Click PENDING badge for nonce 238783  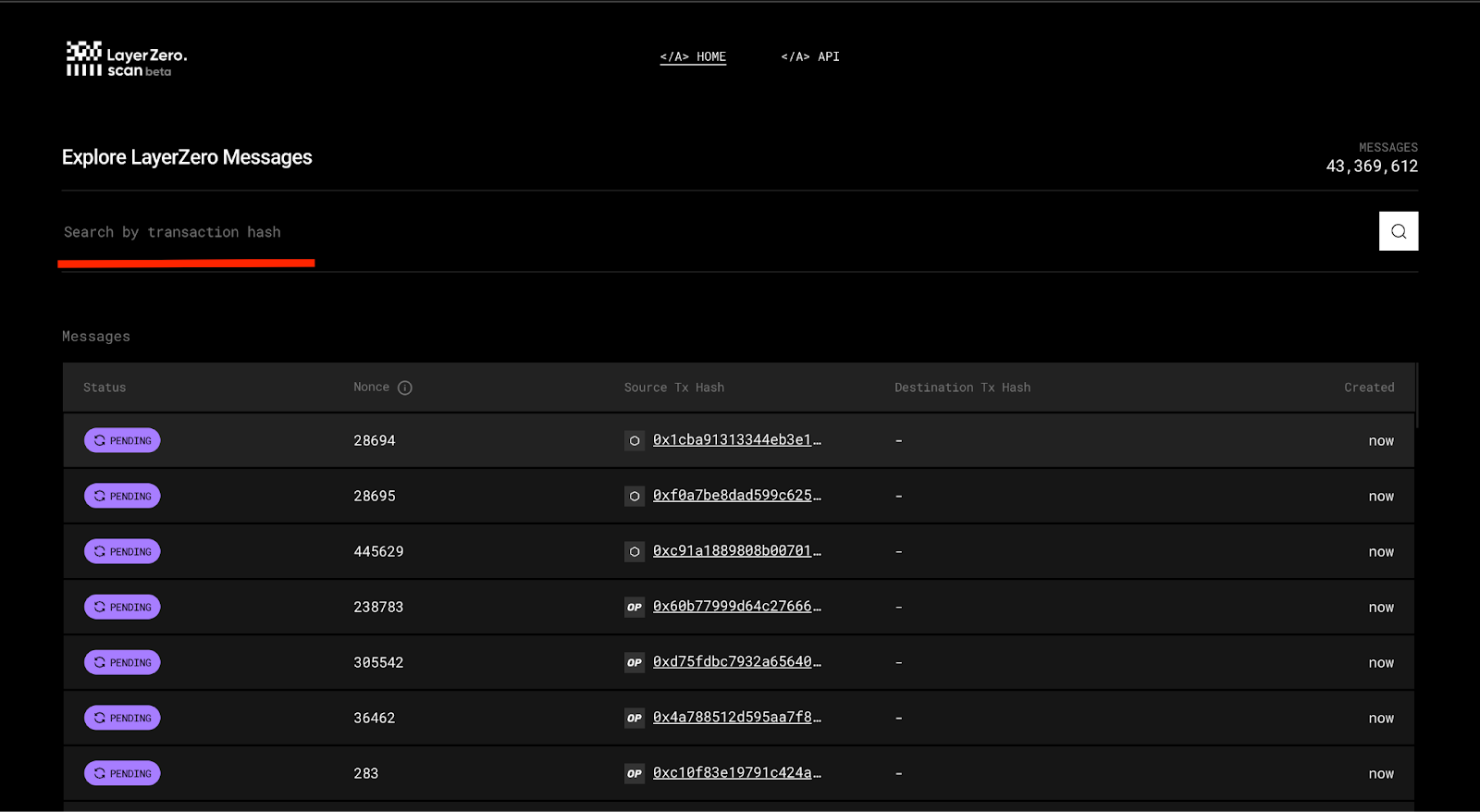pos(122,607)
